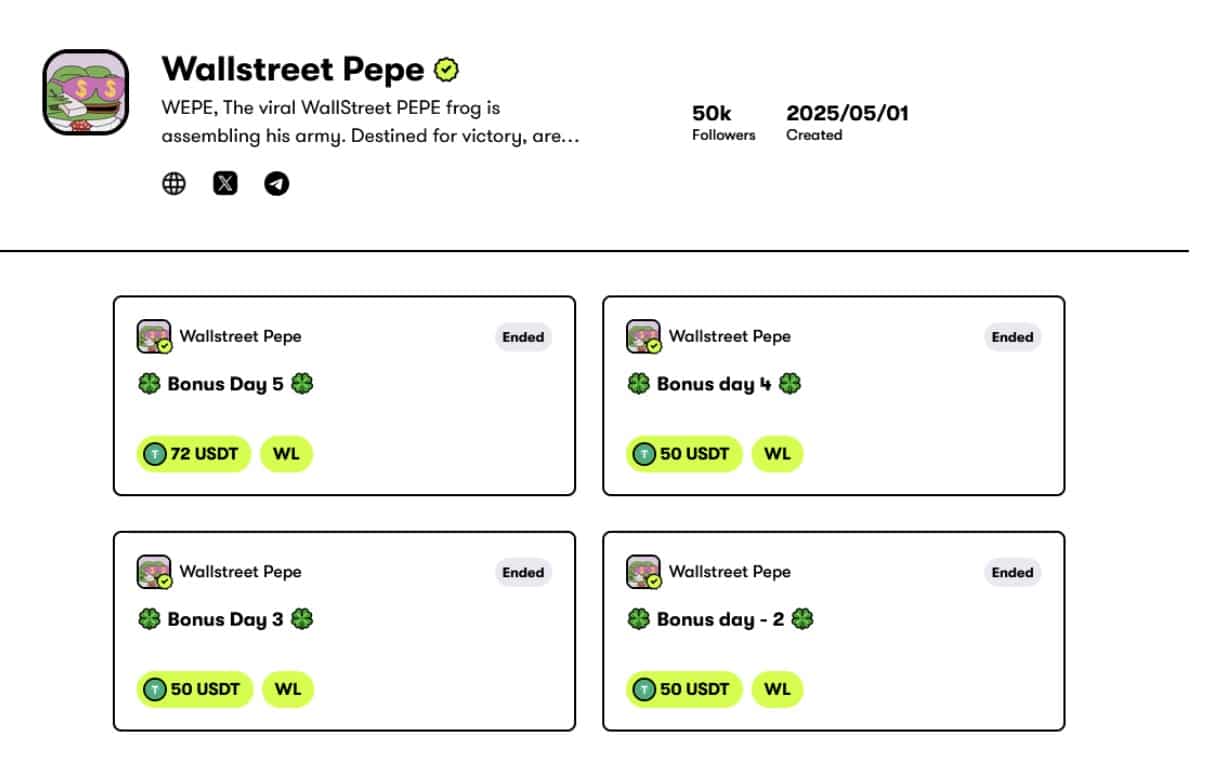
Task: Click the verified badge beside Wallstreet Pepe title
Action: (x=446, y=69)
